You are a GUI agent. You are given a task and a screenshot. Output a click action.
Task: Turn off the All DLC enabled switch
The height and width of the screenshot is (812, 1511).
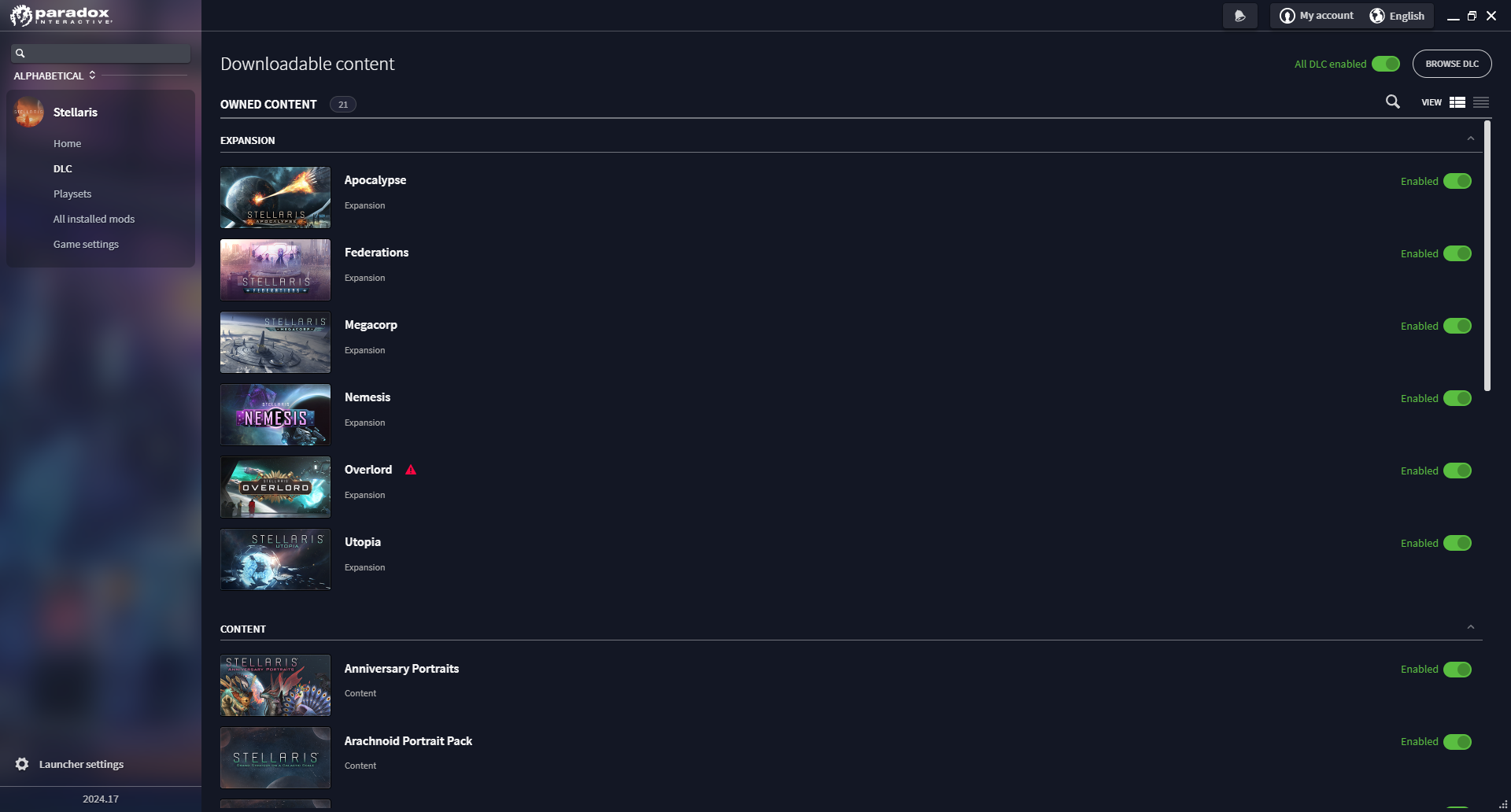(x=1386, y=64)
